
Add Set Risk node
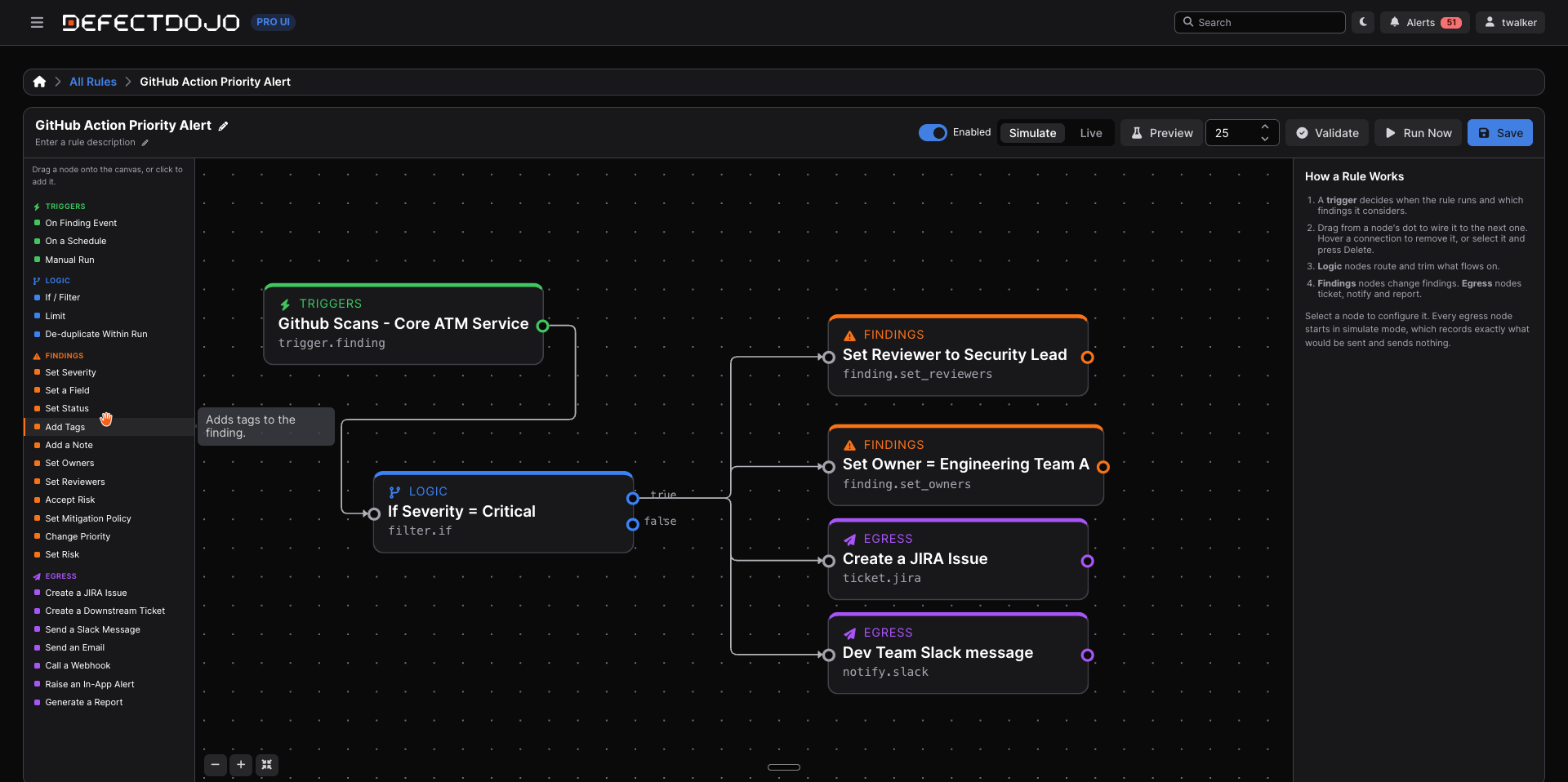point(109,554)
